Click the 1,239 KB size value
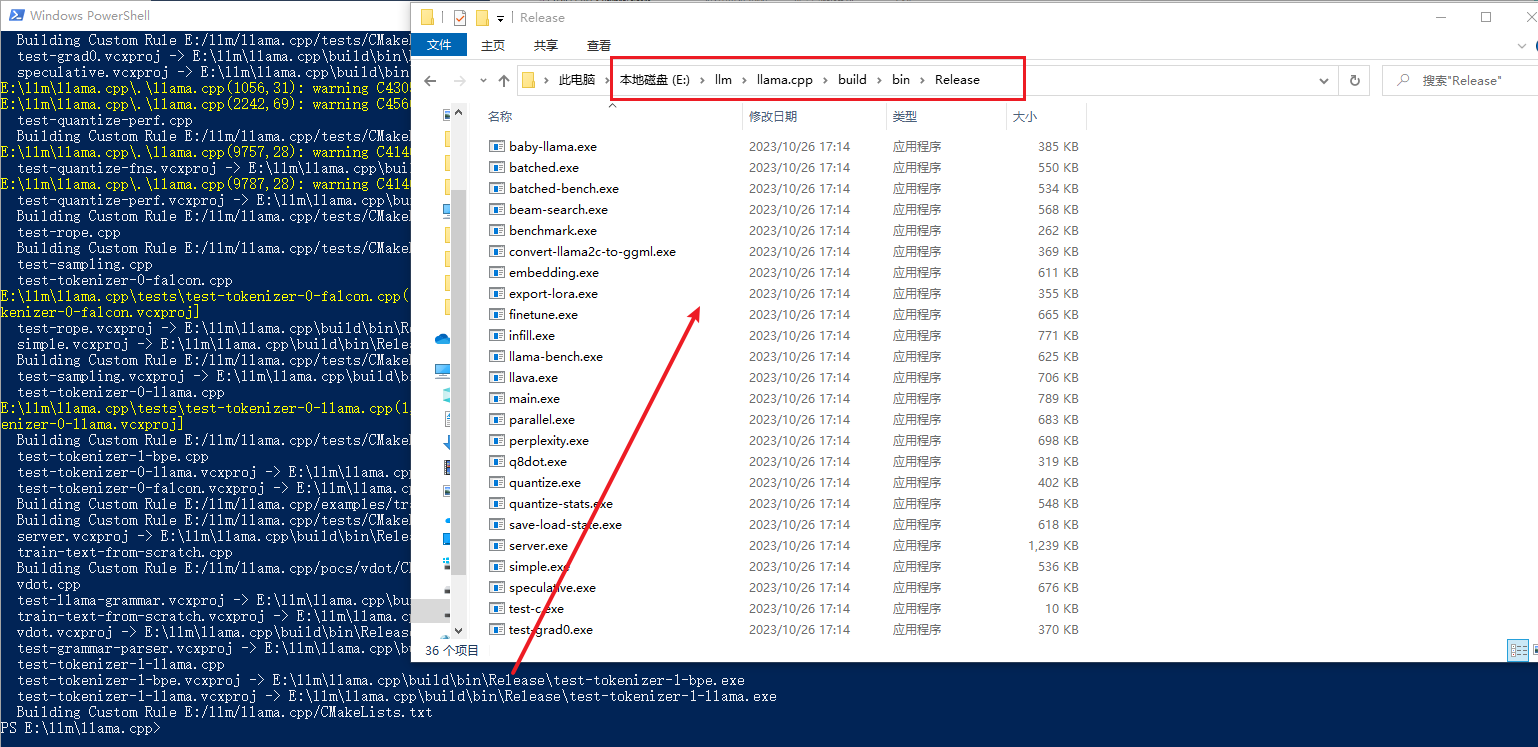Image resolution: width=1538 pixels, height=747 pixels. coord(1053,546)
